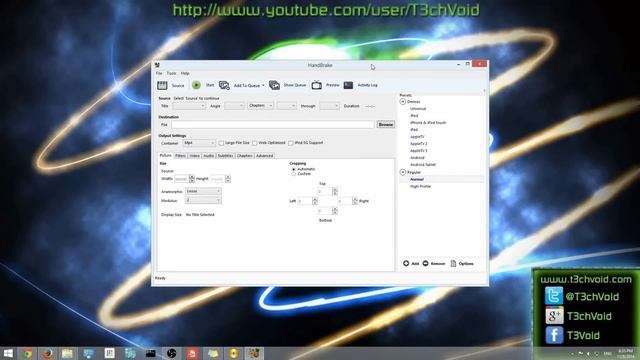This screenshot has height=360, width=640.
Task: Open the File menu
Action: tap(159, 73)
